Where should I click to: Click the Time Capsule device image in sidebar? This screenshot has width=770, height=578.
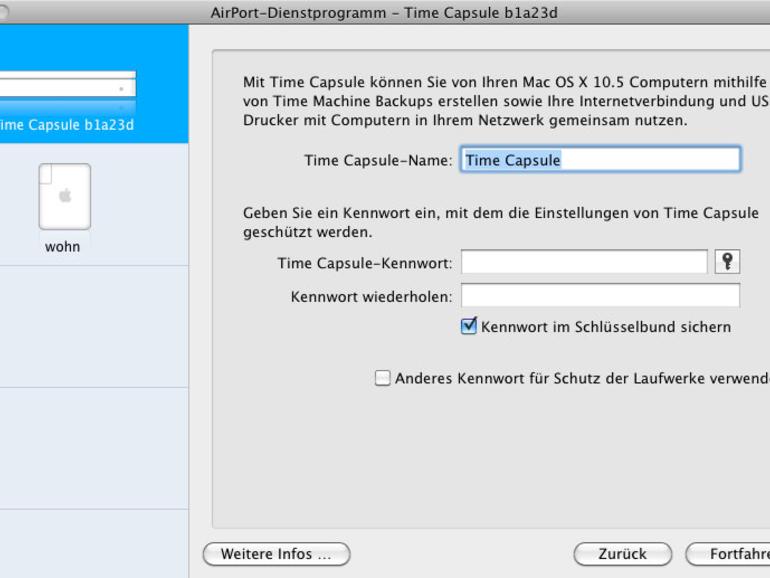(67, 89)
